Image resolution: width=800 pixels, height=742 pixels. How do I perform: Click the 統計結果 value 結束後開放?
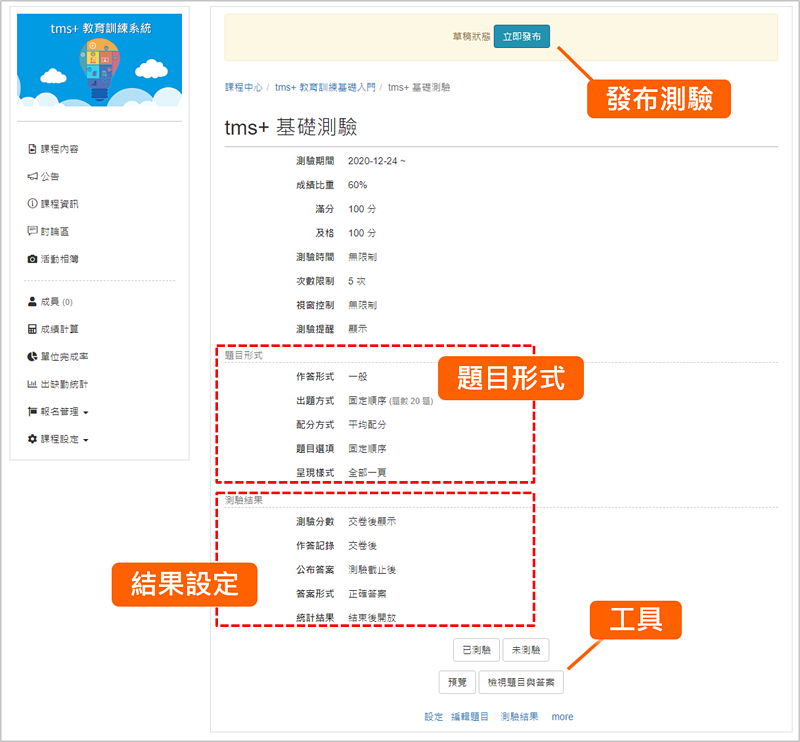[372, 617]
